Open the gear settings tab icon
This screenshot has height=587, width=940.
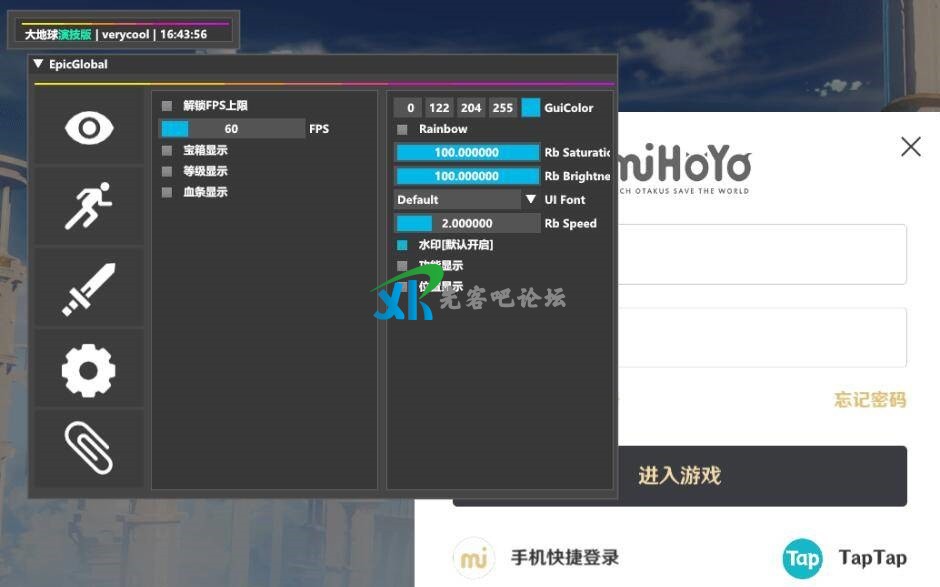click(89, 370)
